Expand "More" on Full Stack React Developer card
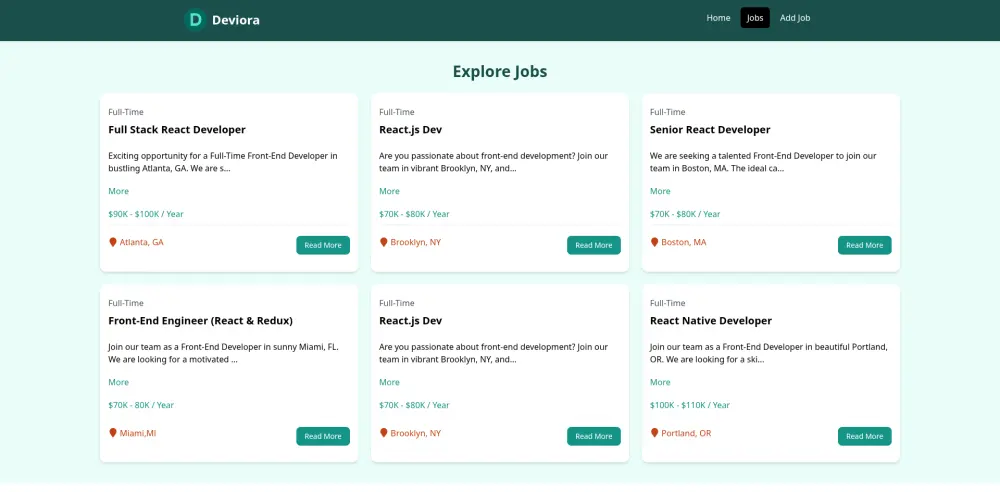 (118, 191)
